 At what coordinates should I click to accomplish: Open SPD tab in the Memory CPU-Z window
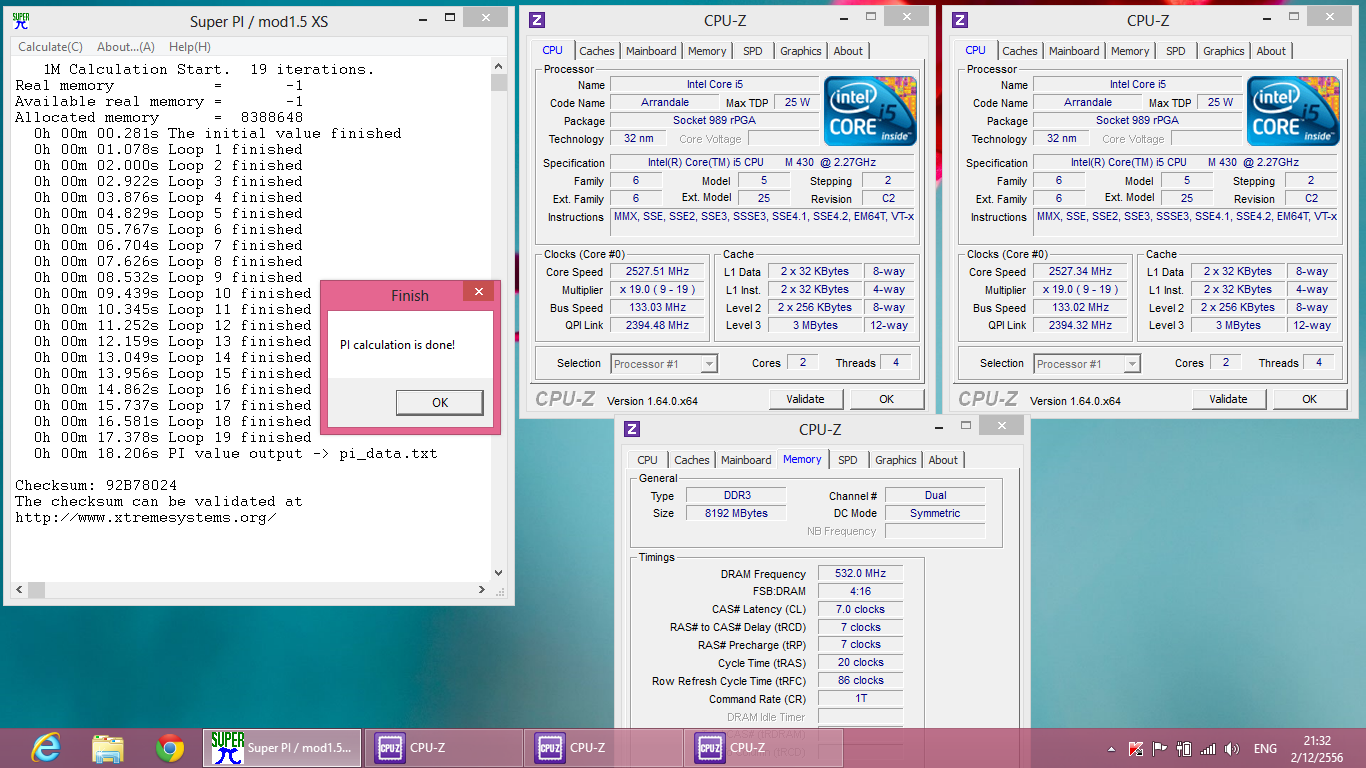(848, 460)
